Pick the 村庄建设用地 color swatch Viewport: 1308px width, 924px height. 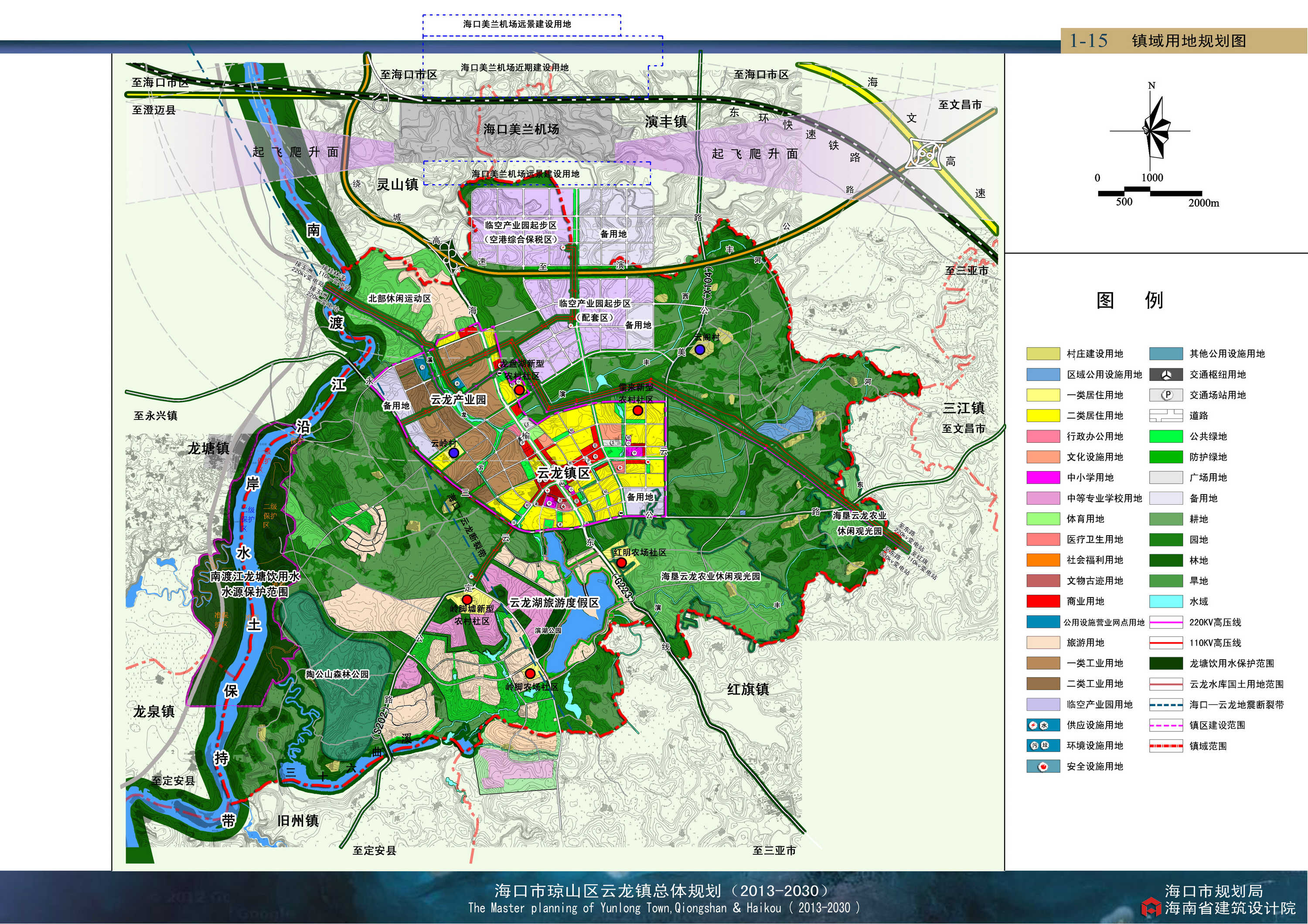tap(1043, 353)
